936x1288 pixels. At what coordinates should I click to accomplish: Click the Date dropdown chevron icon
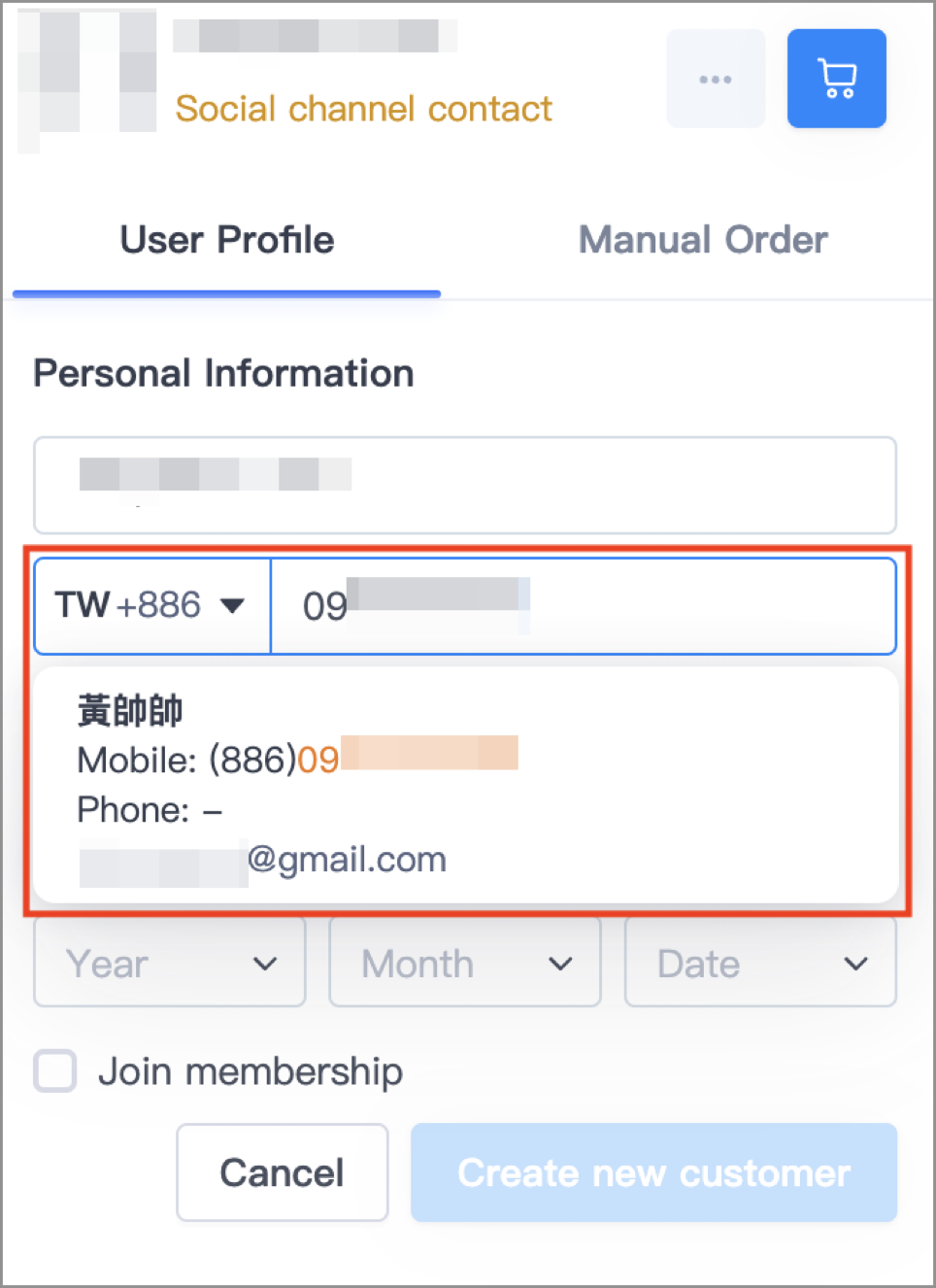(x=855, y=964)
